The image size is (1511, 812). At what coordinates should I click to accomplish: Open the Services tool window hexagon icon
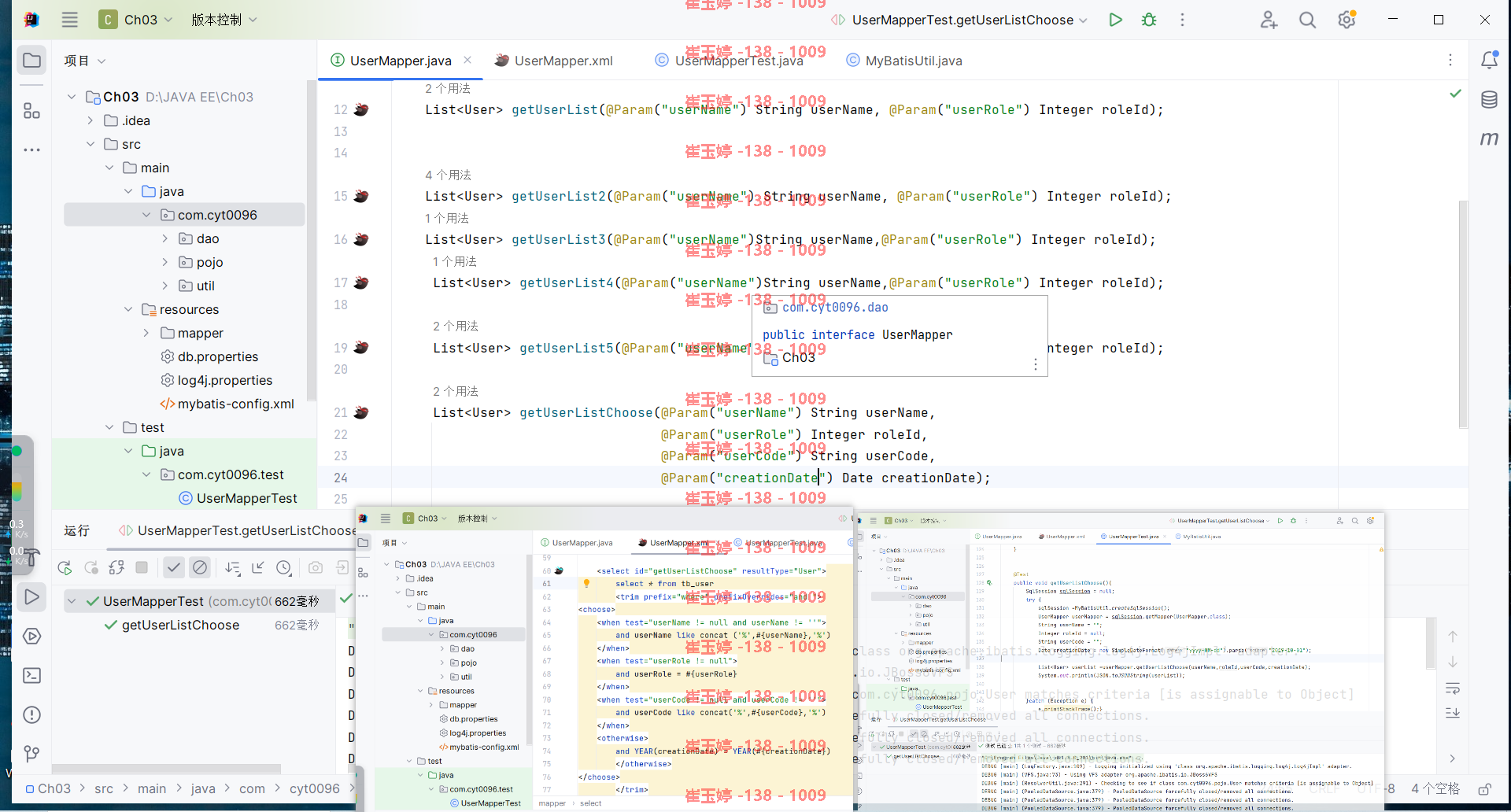pos(32,636)
